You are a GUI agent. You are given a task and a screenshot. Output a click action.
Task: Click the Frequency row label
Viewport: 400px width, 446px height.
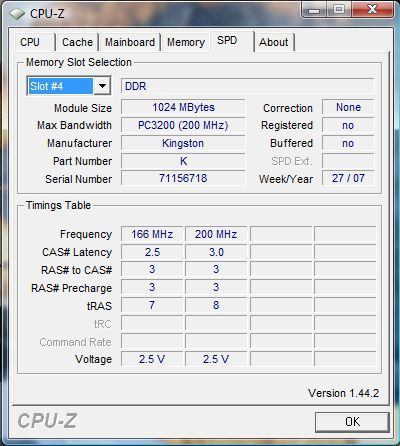pyautogui.click(x=86, y=234)
